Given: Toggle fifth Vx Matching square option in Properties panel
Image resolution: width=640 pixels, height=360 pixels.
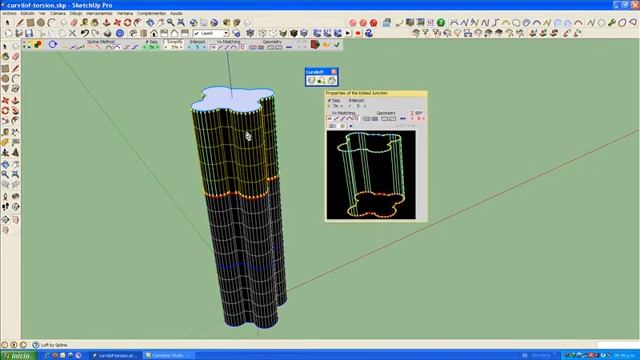Looking at the screenshot, I should [357, 118].
